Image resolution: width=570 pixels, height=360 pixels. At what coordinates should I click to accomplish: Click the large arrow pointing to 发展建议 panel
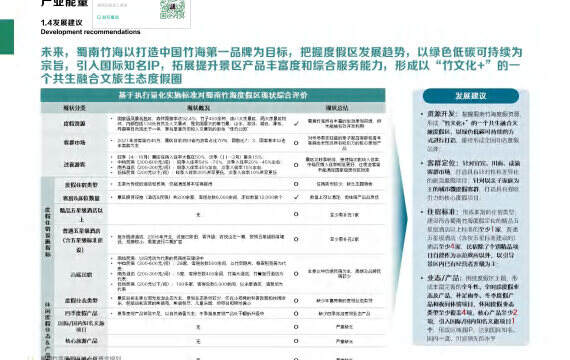tap(399, 218)
